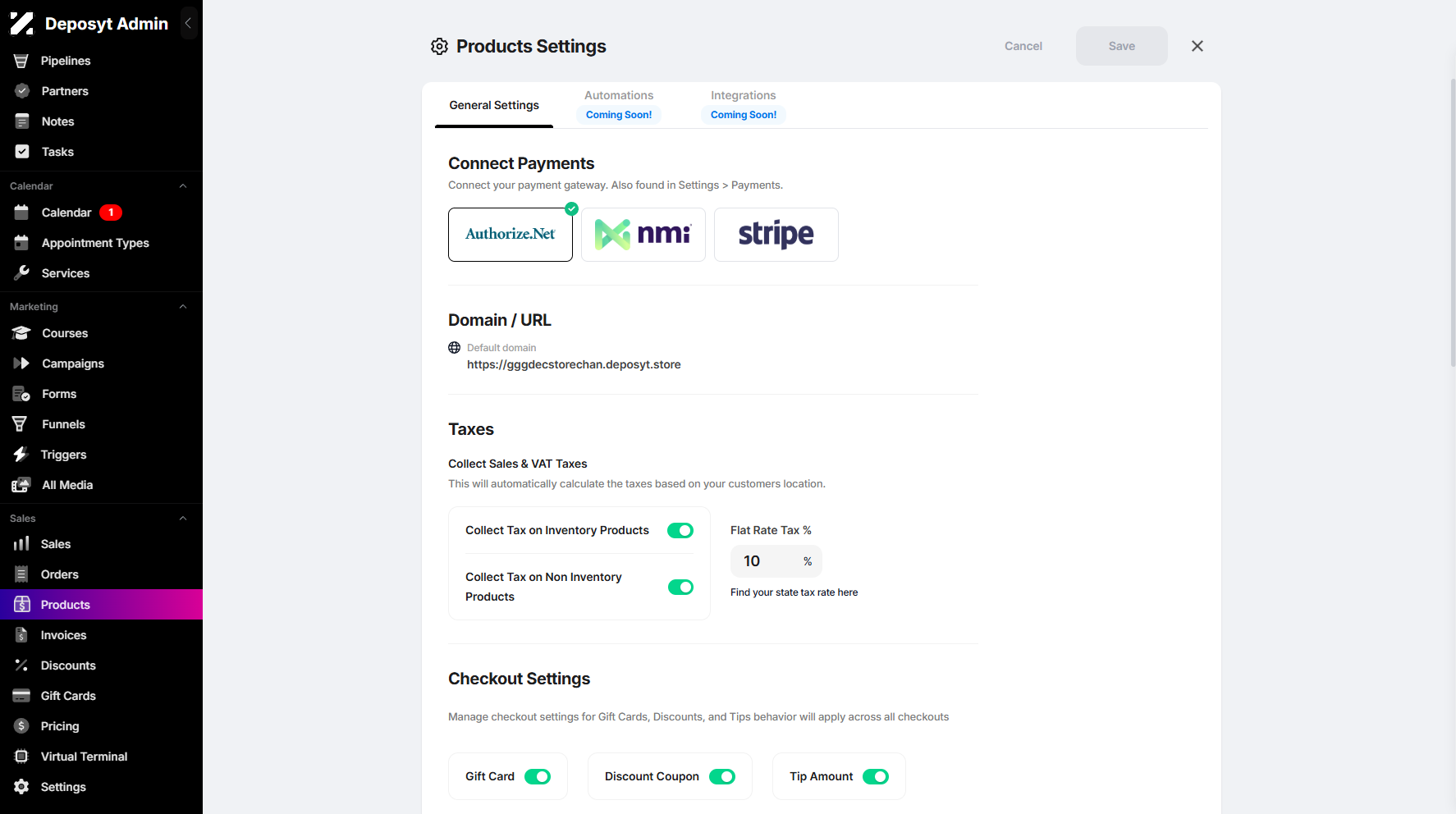Select the Tasks checkbox icon
This screenshot has height=814, width=1456.
22,152
